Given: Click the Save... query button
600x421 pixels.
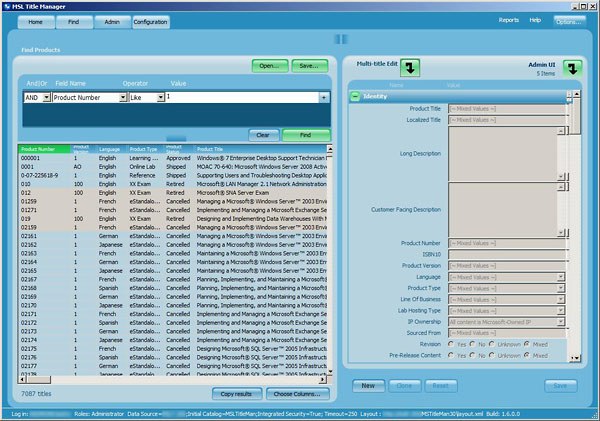Looking at the screenshot, I should click(310, 66).
